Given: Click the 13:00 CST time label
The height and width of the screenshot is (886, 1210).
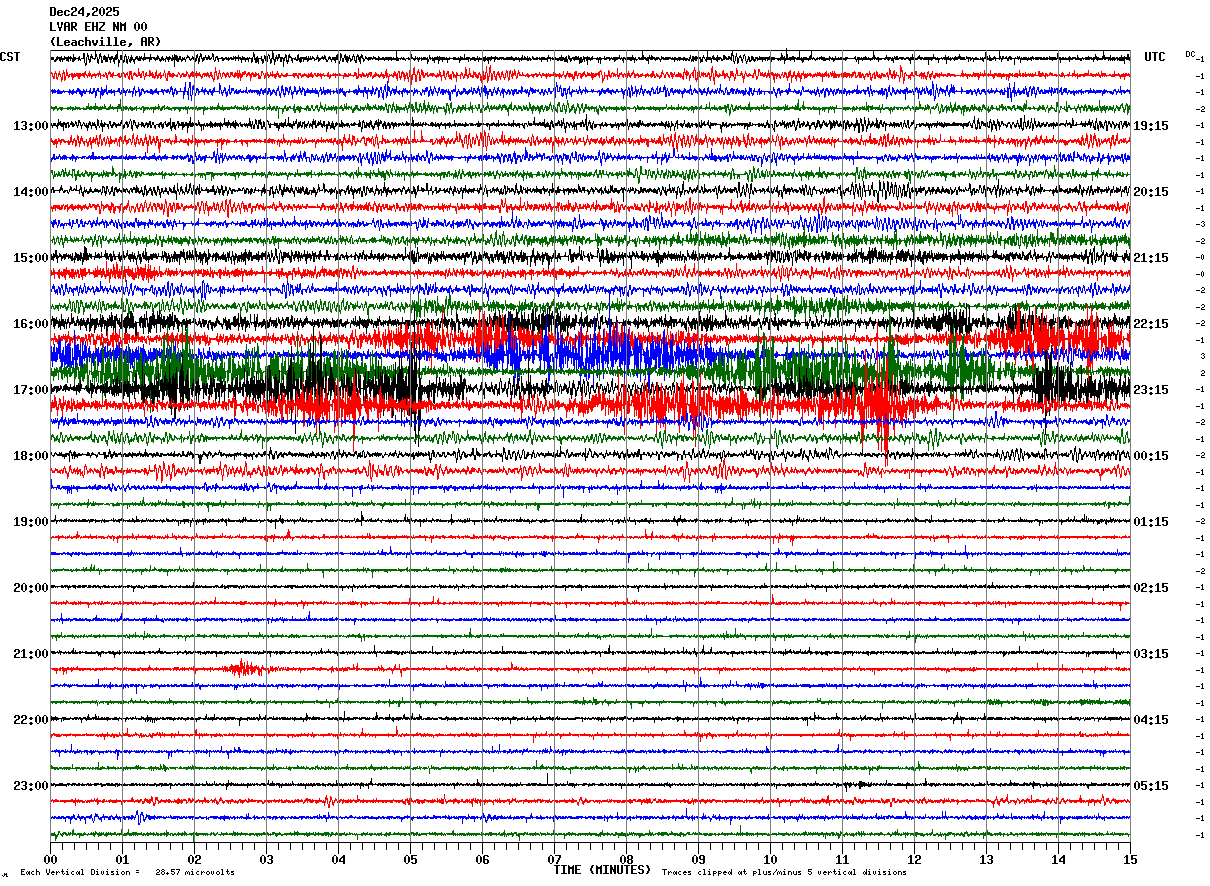Looking at the screenshot, I should [31, 126].
